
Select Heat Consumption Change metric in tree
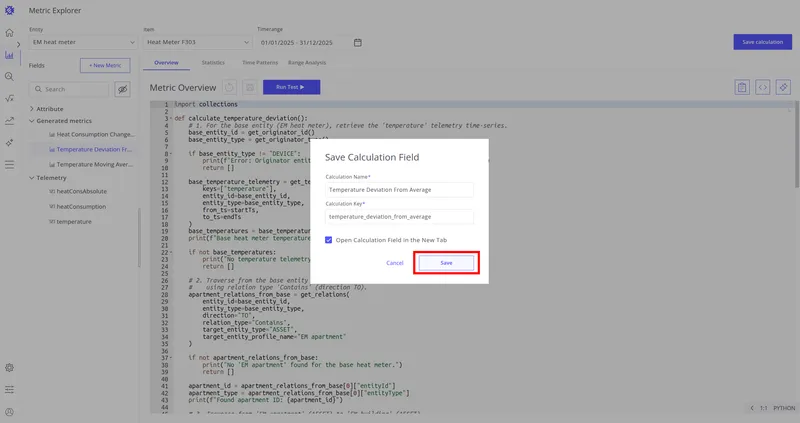95,135
